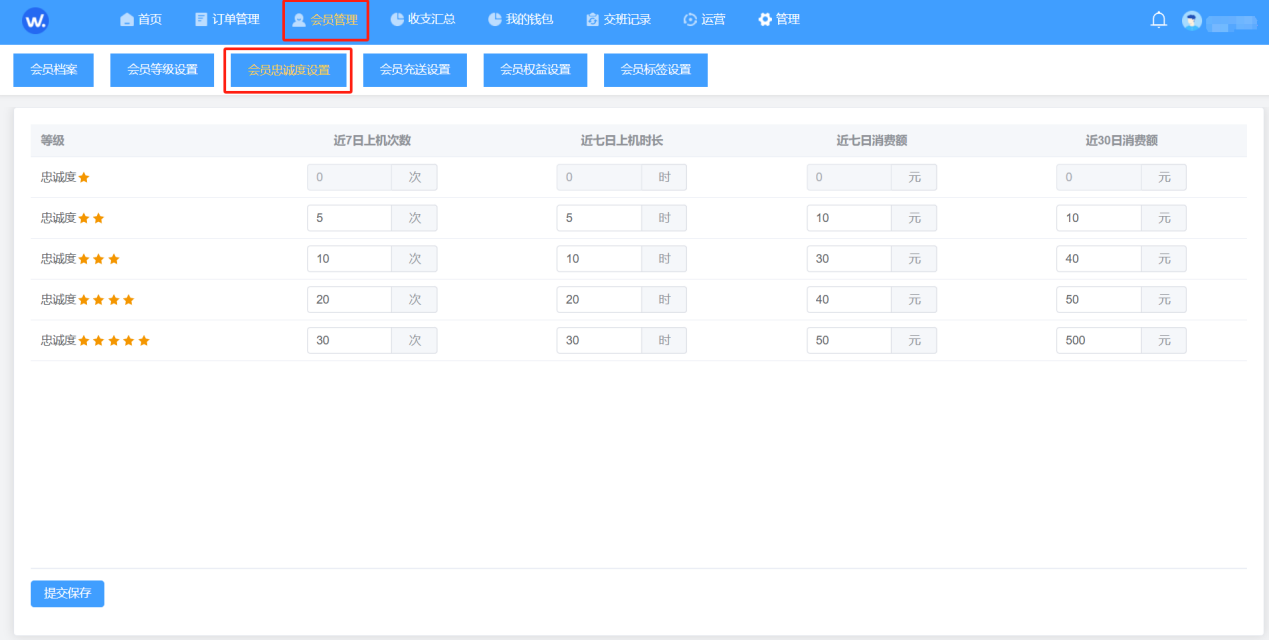This screenshot has width=1269, height=640.
Task: Select 会员管理 in top navigation
Action: 325,19
